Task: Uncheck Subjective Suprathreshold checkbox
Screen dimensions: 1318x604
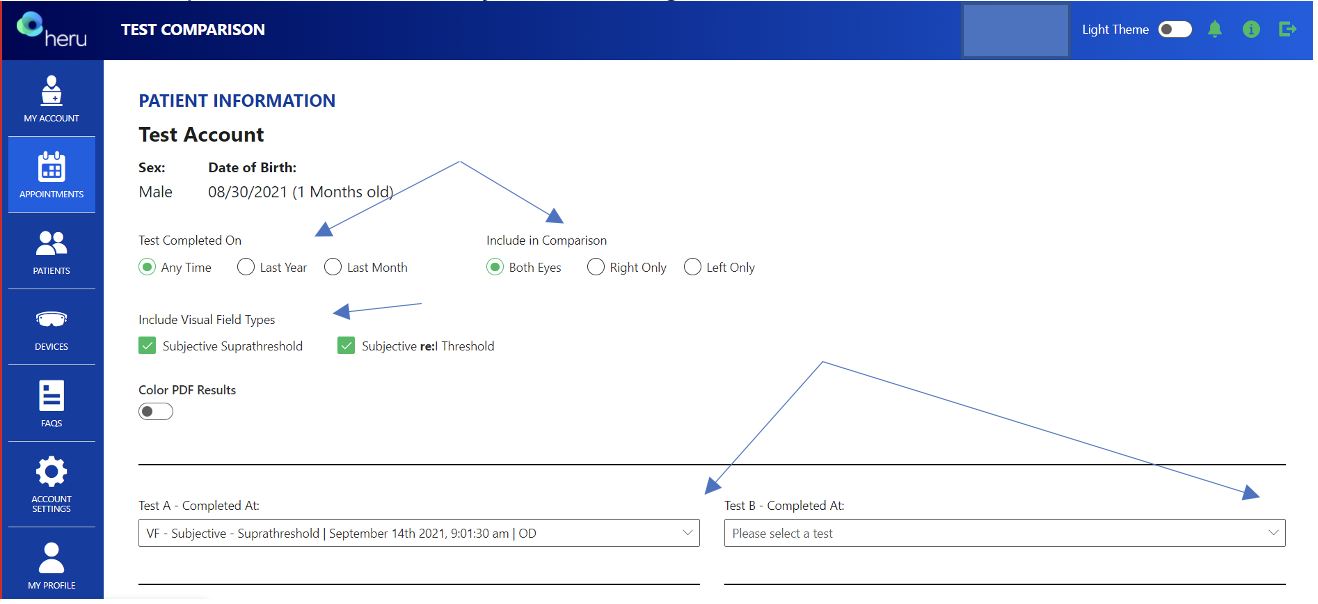Action: click(147, 346)
